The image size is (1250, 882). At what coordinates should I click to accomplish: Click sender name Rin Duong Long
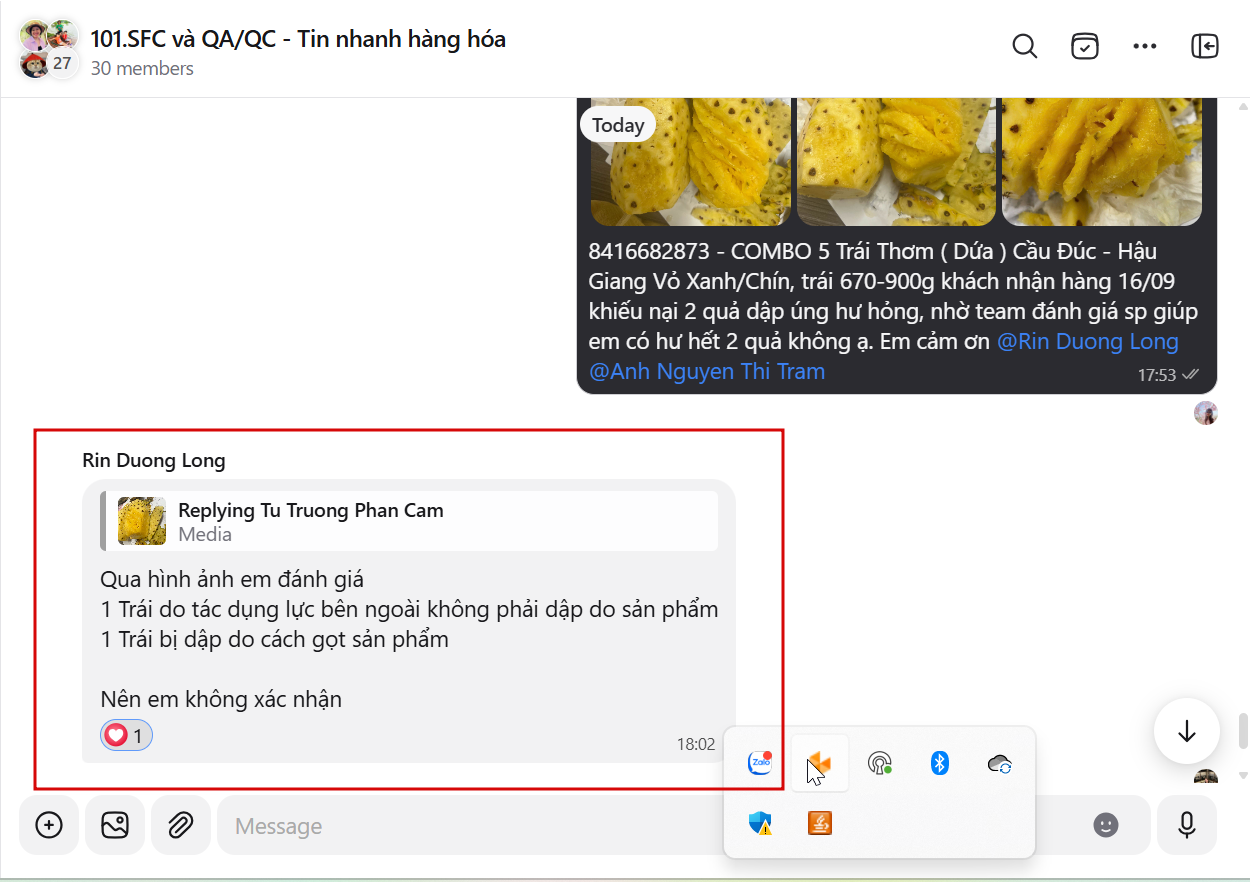154,461
